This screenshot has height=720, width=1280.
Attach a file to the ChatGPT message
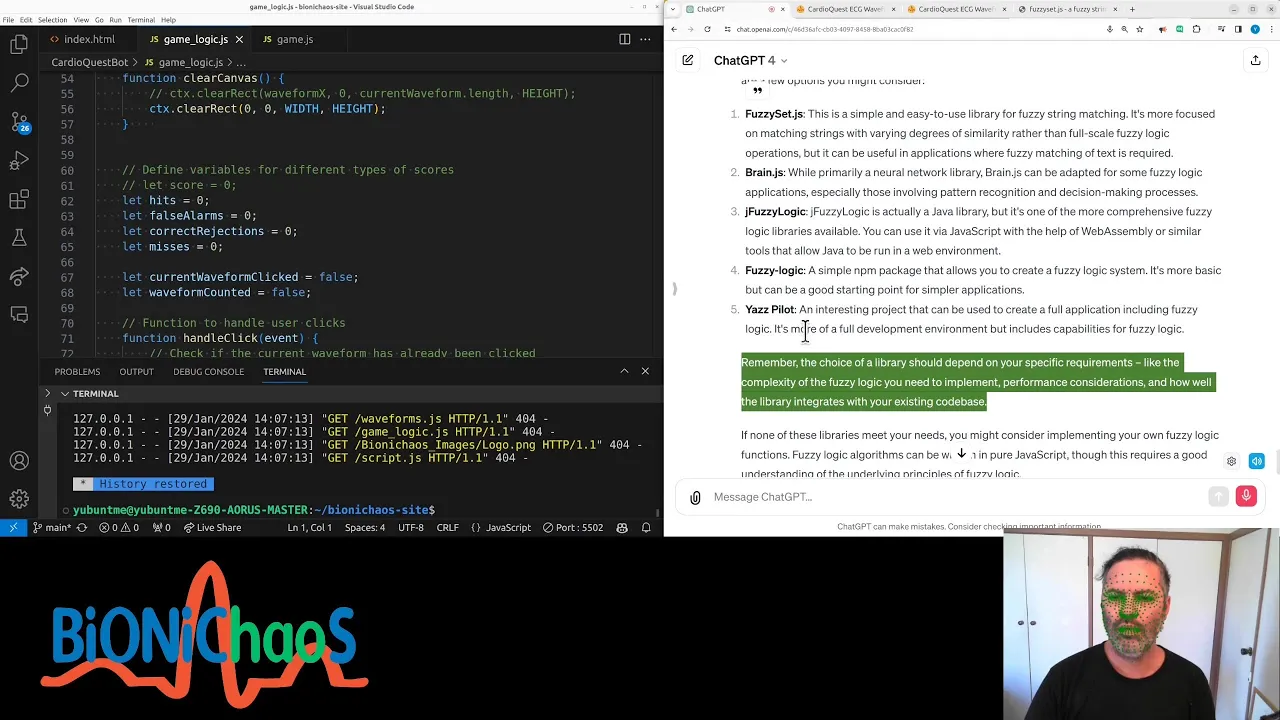(x=695, y=497)
